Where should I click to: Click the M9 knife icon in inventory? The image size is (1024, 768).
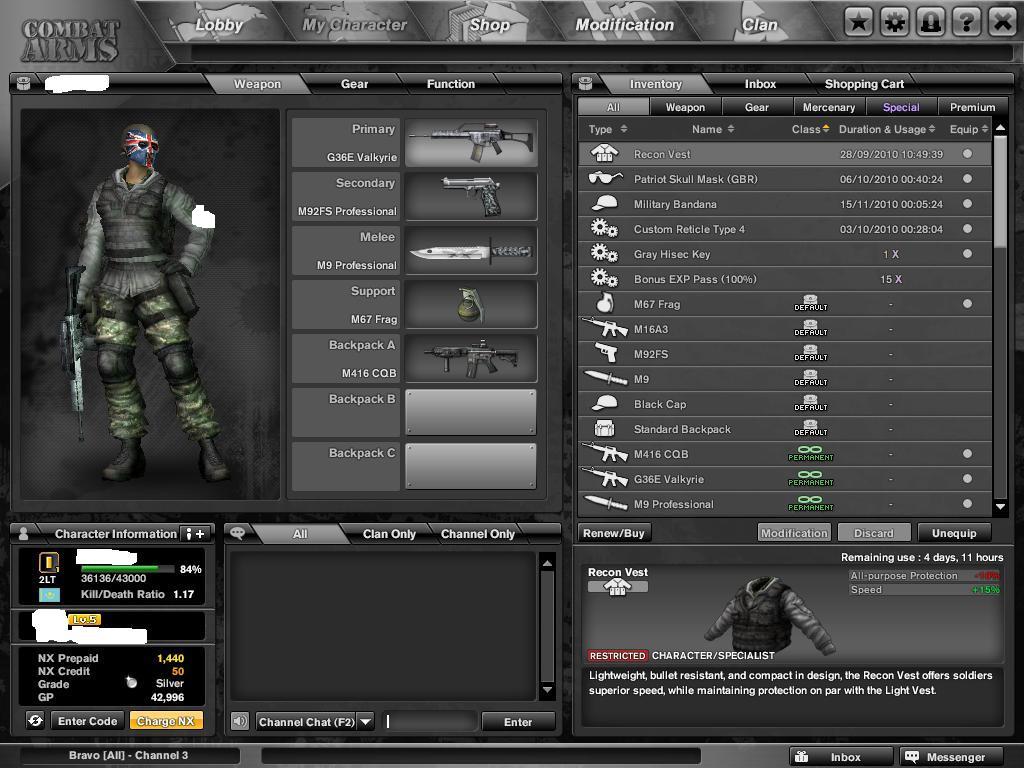tap(606, 378)
